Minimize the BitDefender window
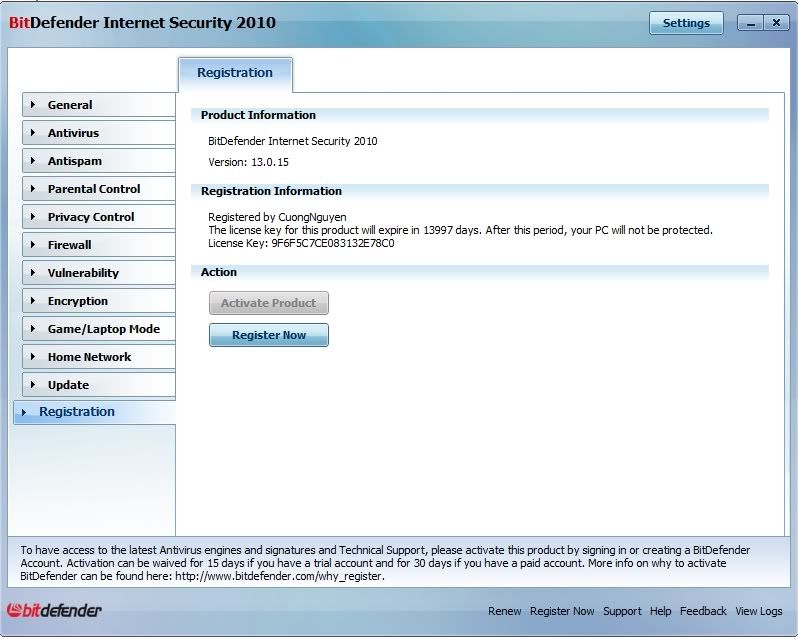 (x=751, y=23)
